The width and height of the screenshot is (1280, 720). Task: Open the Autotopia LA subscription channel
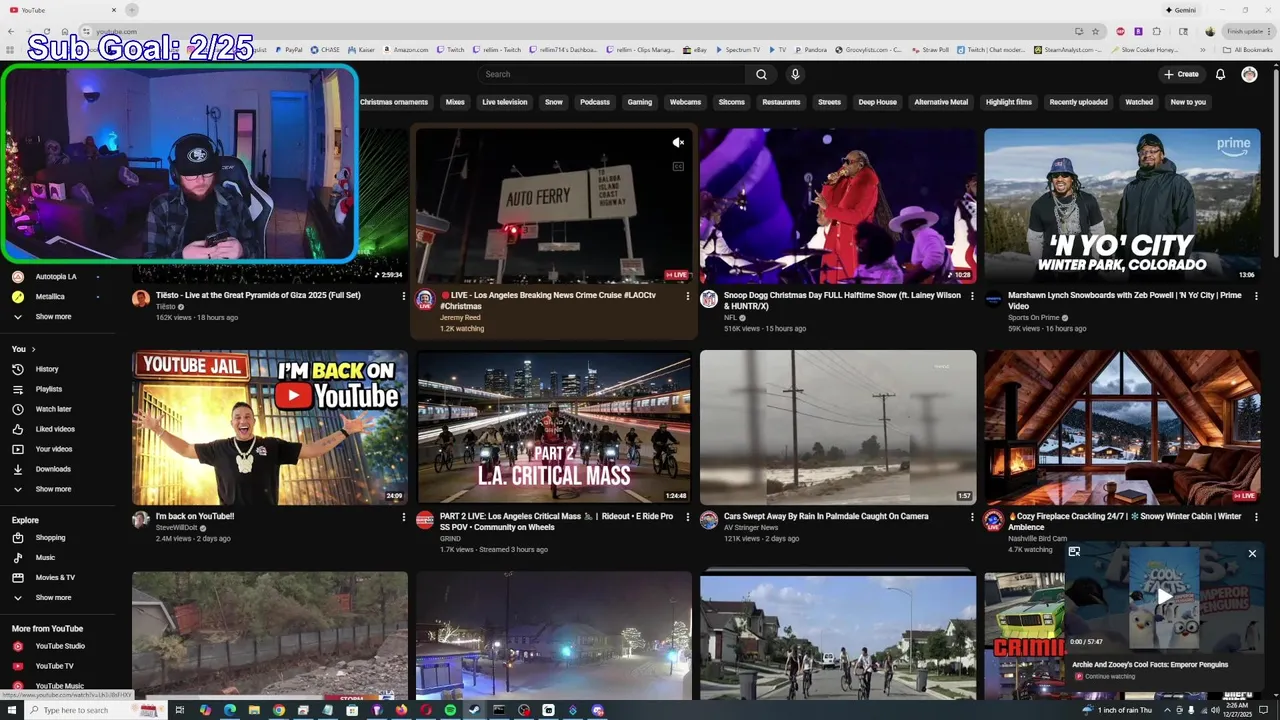(x=57, y=277)
